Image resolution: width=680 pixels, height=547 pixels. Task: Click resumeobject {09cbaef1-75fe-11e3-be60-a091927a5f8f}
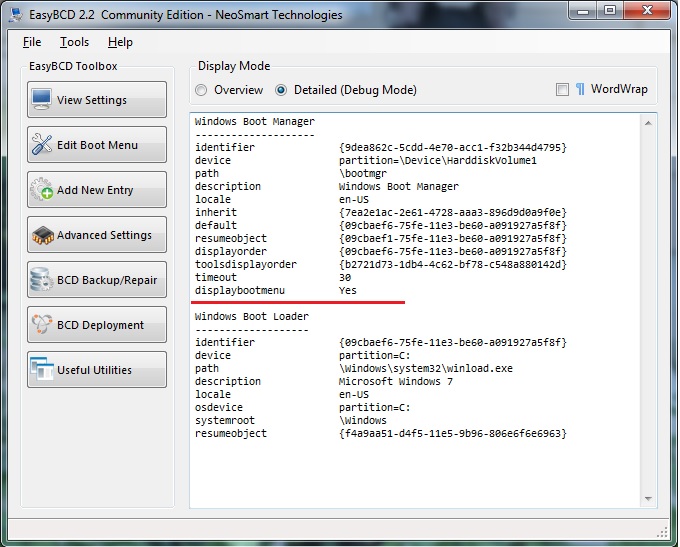(453, 239)
